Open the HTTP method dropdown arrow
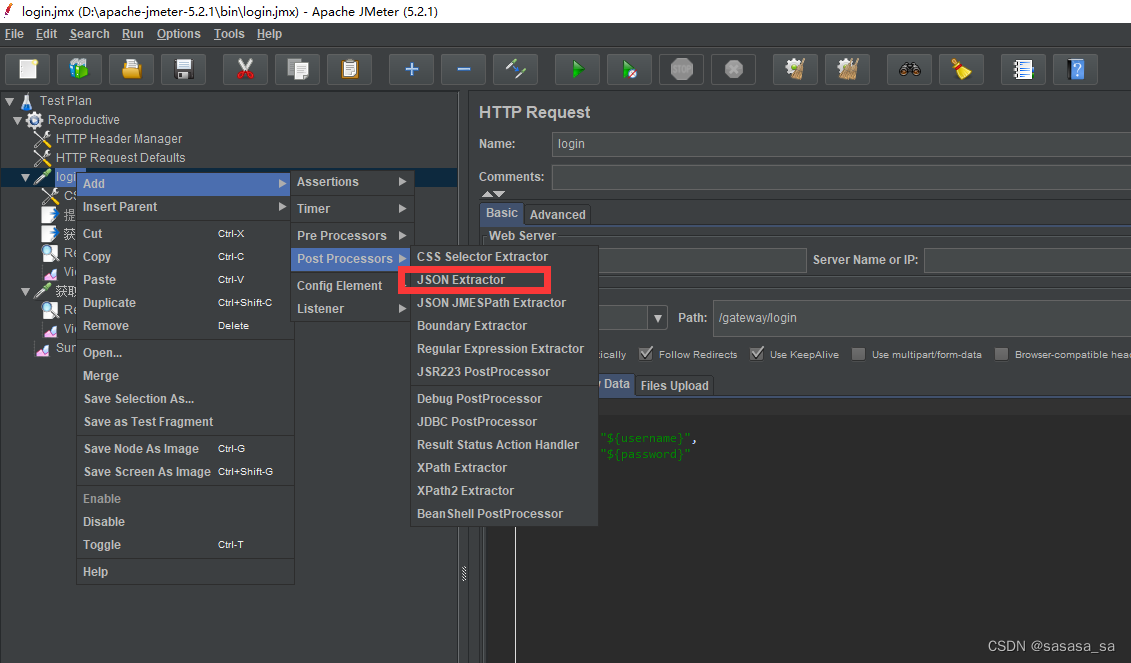This screenshot has width=1131, height=663. point(657,318)
